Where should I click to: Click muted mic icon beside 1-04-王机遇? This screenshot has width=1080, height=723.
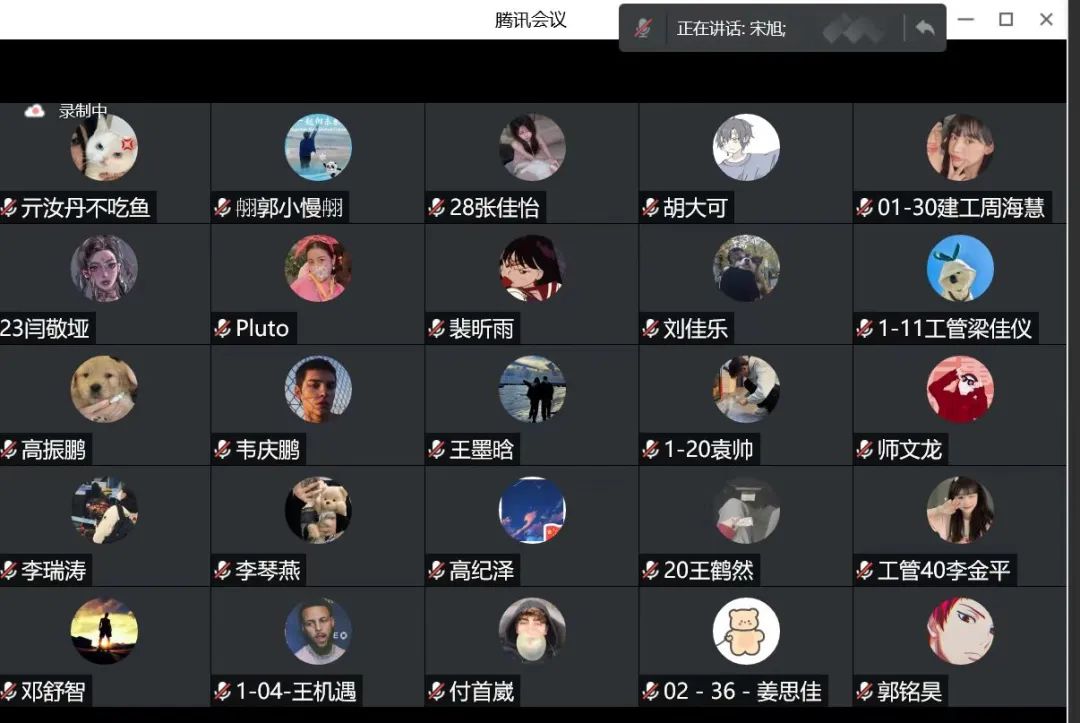(x=222, y=691)
